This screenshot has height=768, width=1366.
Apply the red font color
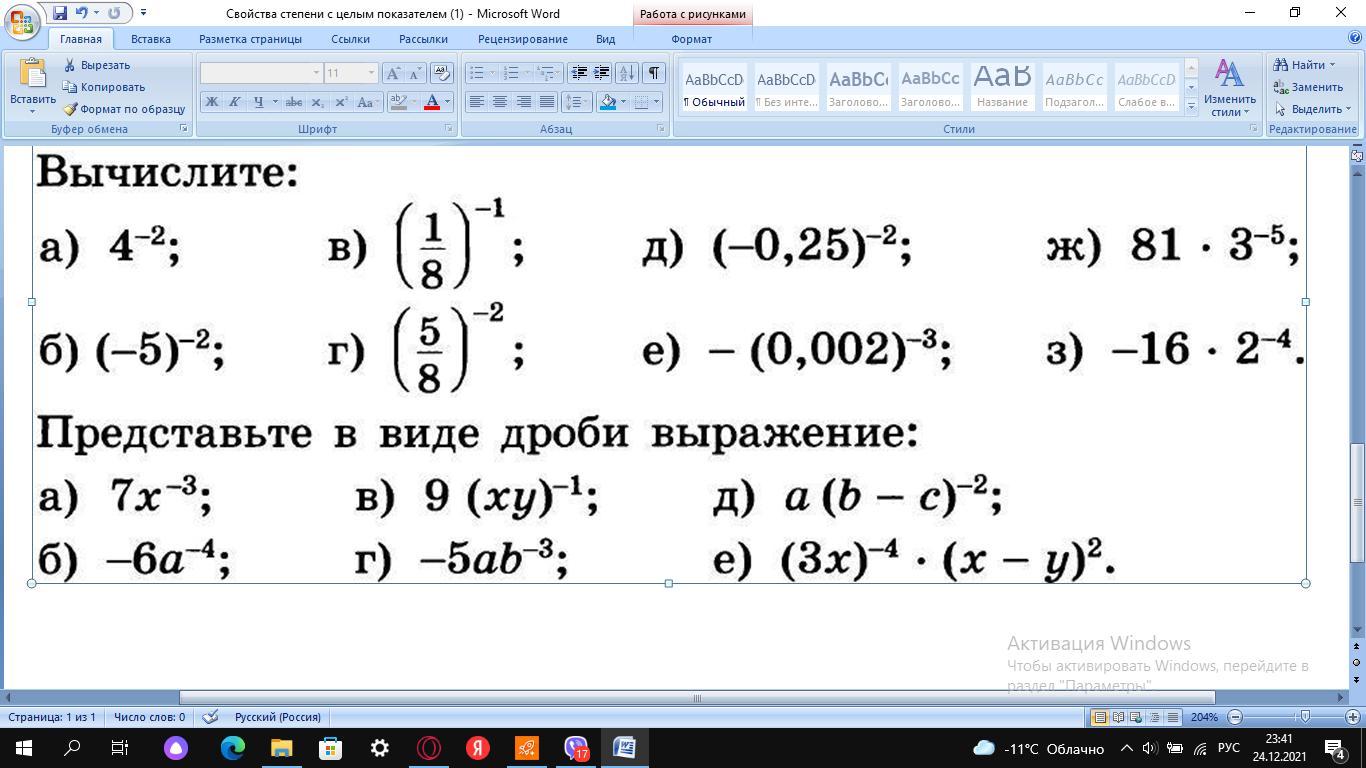(x=432, y=102)
